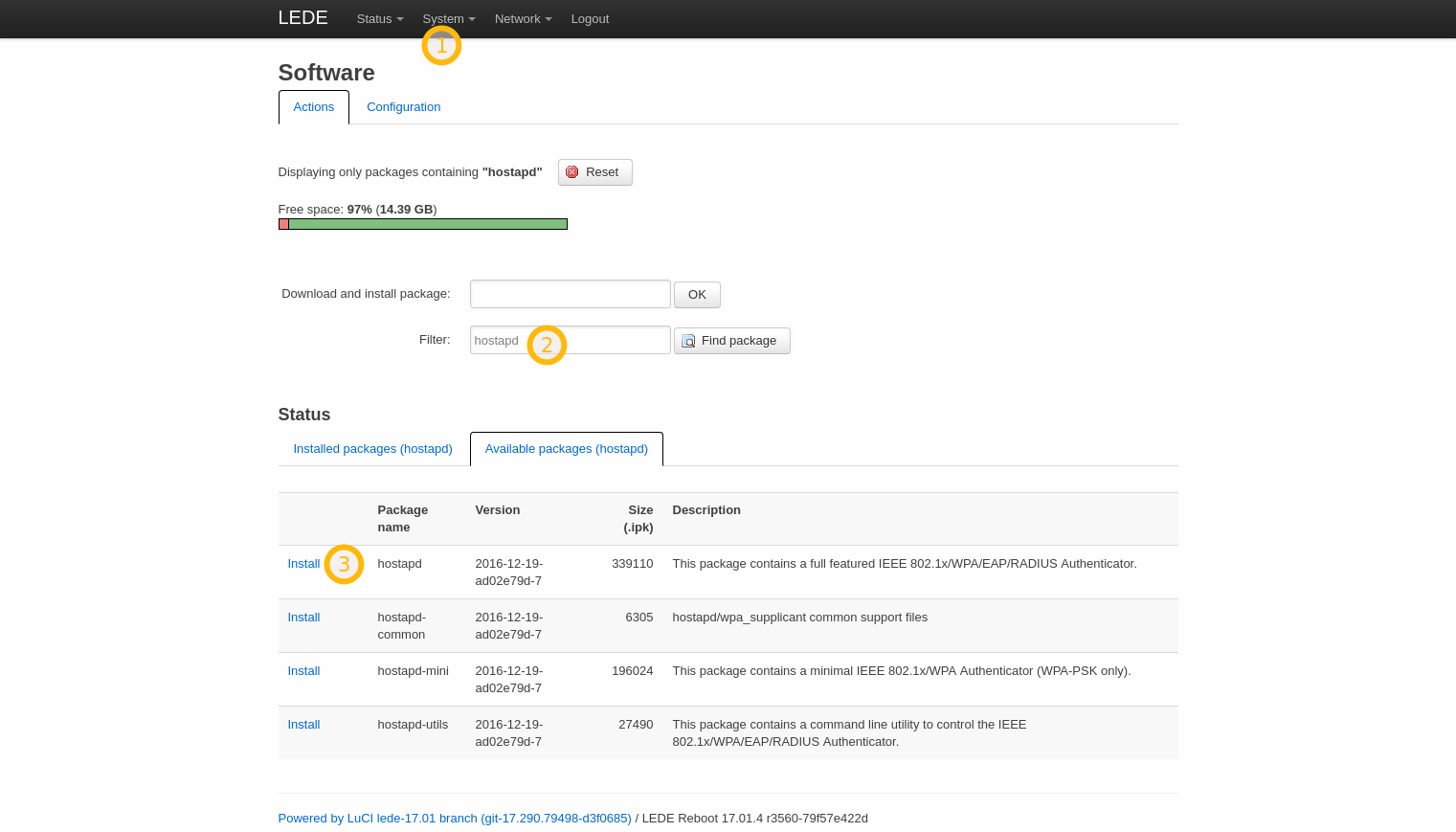Select the Actions tab
This screenshot has height=832, width=1456.
pos(313,106)
